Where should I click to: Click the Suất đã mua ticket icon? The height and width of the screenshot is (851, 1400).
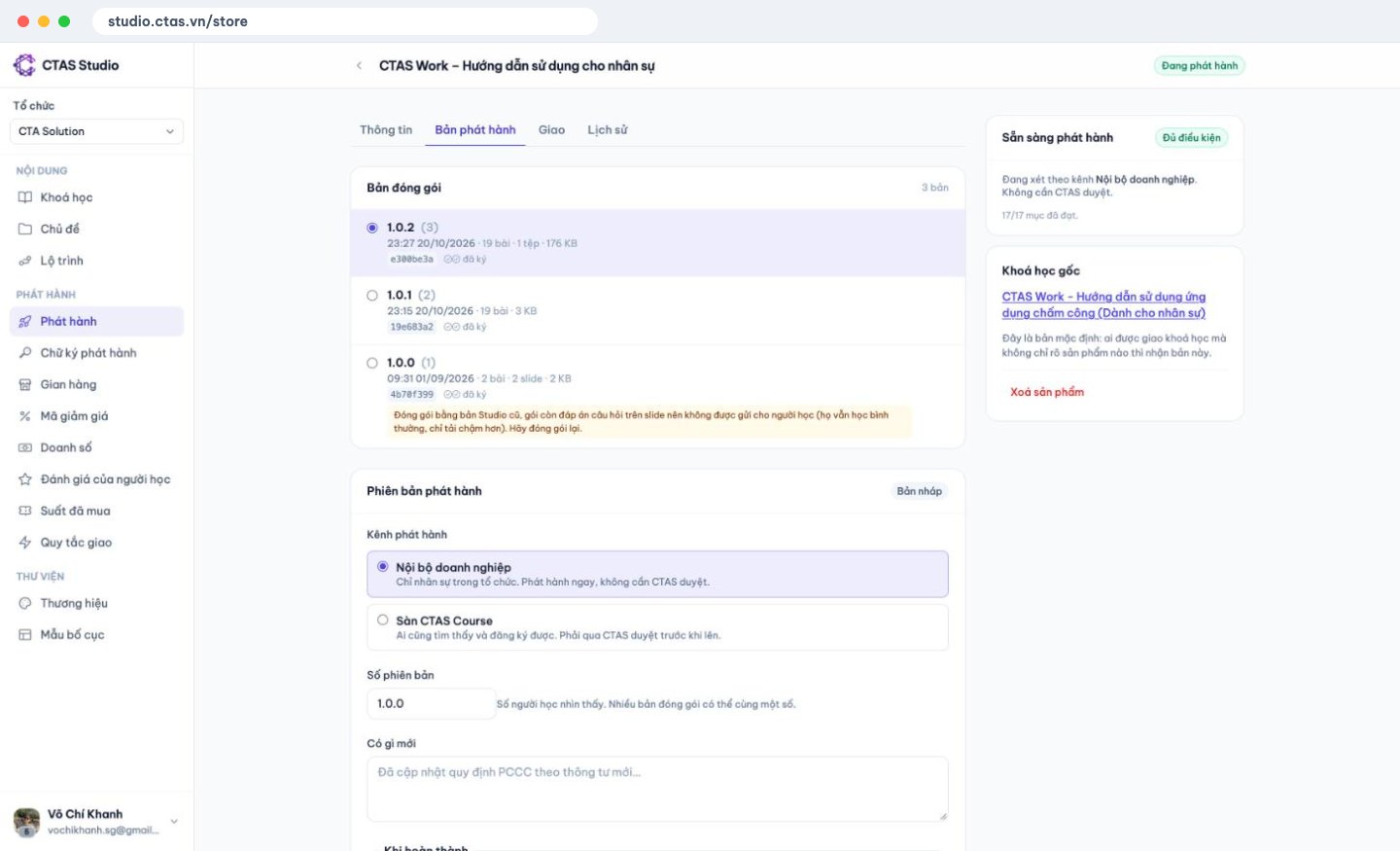[x=25, y=512]
